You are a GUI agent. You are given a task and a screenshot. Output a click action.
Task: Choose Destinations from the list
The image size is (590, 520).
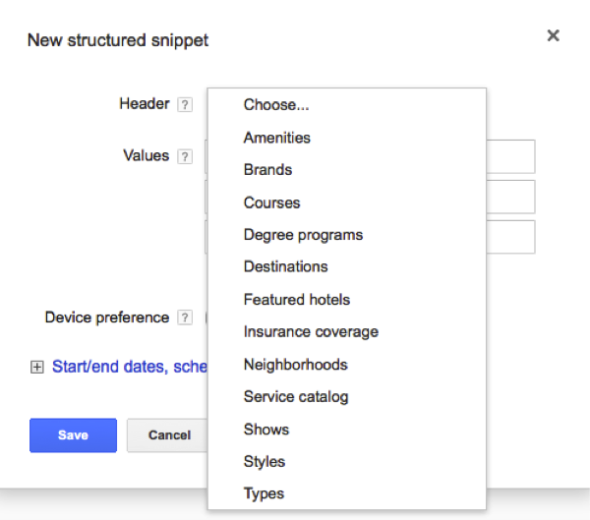pos(347,267)
